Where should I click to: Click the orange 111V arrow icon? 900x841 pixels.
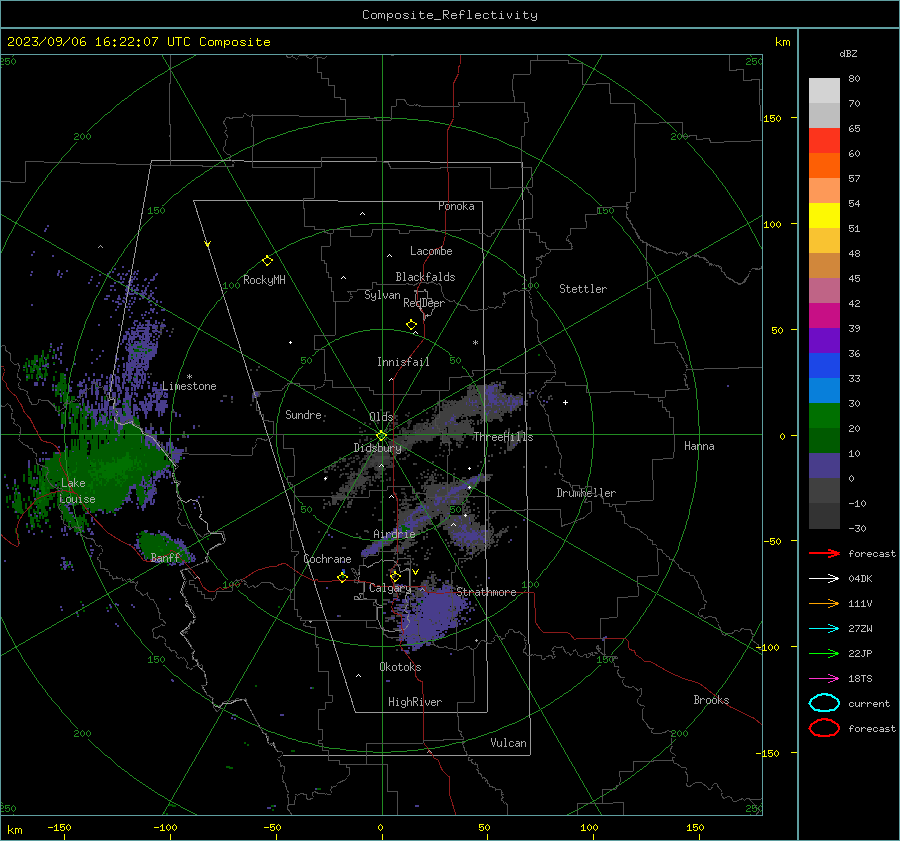[824, 603]
